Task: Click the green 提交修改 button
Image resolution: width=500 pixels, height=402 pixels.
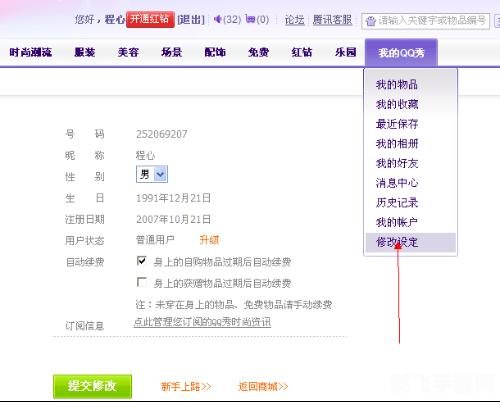Action: [92, 386]
